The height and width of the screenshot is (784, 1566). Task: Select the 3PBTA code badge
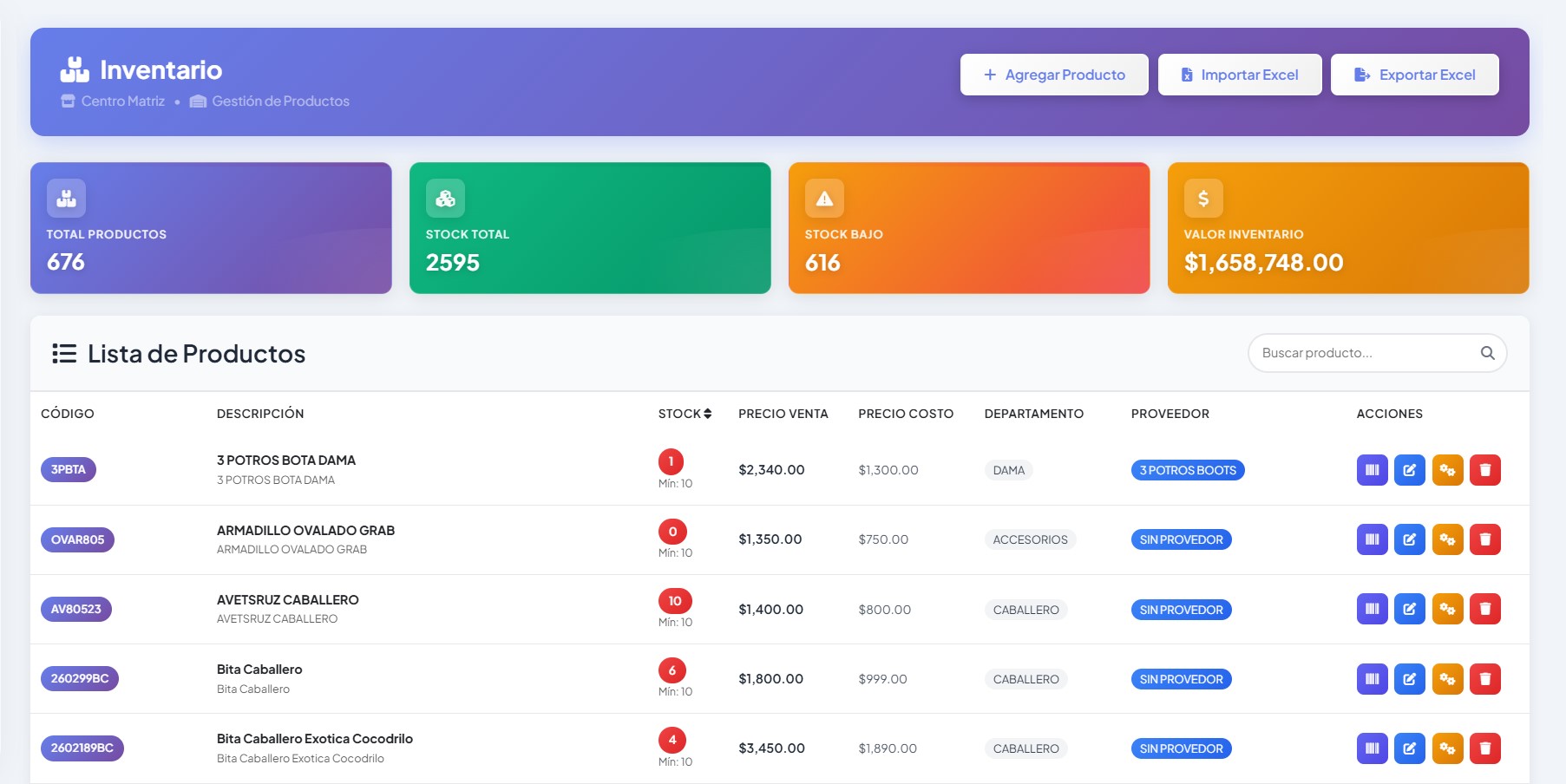[x=68, y=469]
